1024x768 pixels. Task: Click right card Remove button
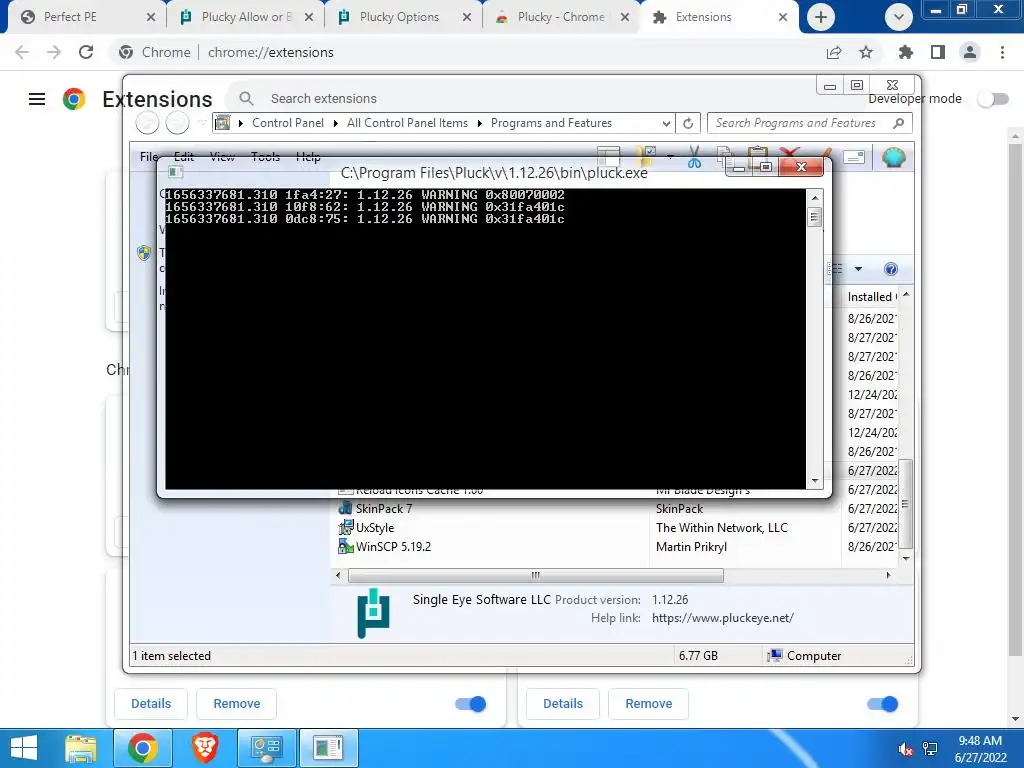coord(648,704)
